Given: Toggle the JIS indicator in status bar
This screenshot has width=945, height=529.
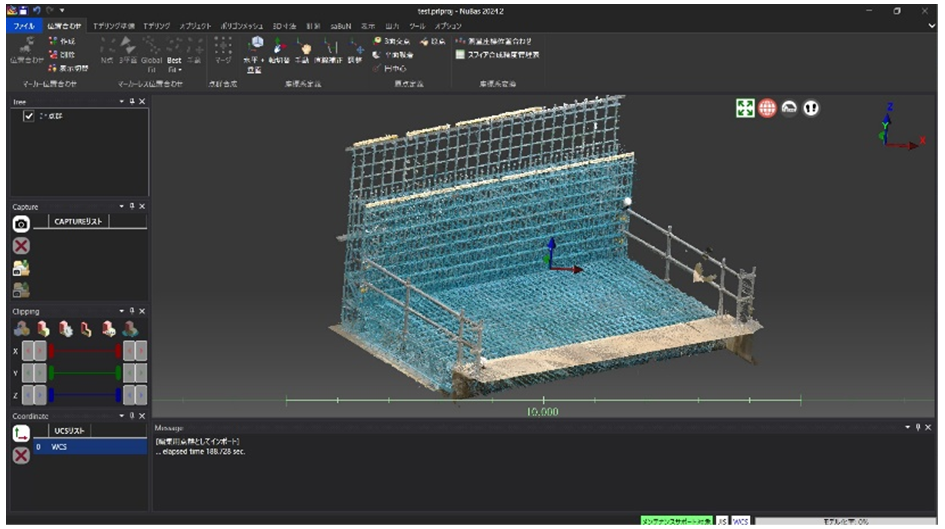Looking at the screenshot, I should pos(722,521).
